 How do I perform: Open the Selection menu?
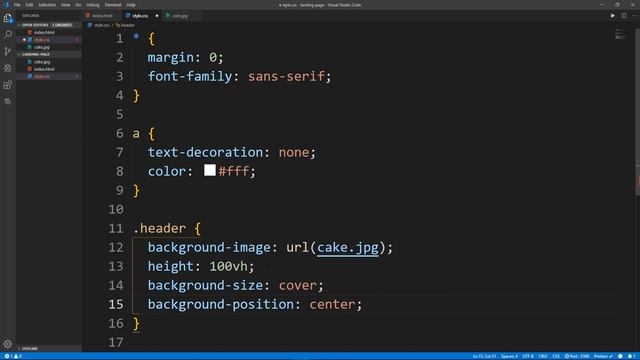click(47, 5)
